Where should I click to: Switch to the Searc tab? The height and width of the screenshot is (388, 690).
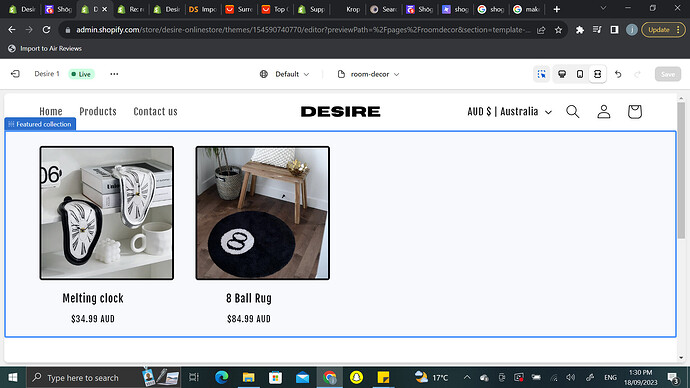(x=383, y=9)
